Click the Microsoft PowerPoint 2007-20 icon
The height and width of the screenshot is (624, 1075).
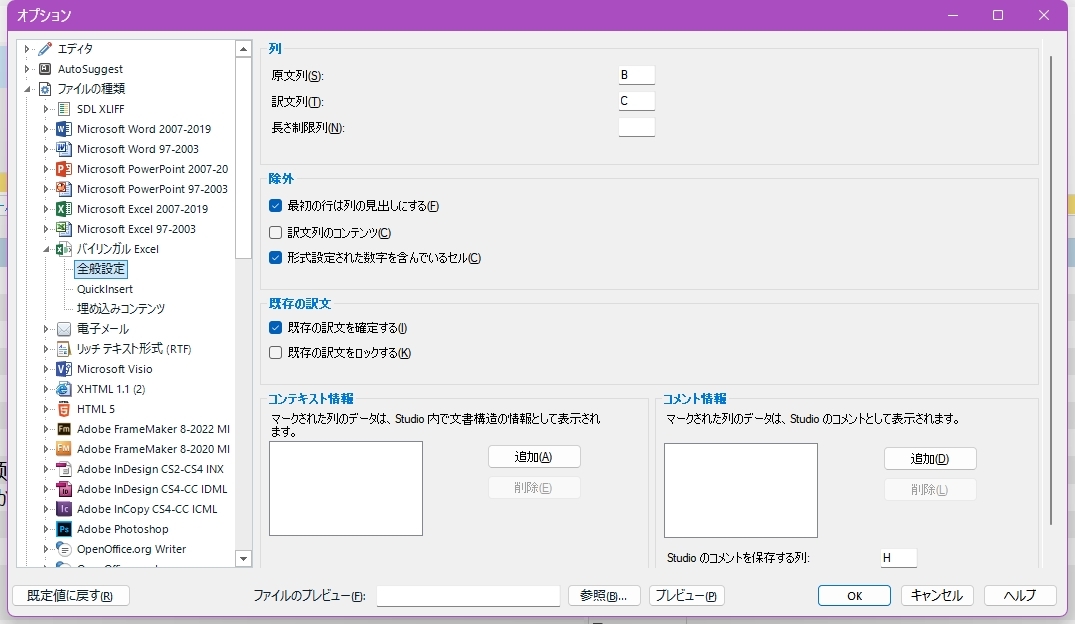[64, 169]
